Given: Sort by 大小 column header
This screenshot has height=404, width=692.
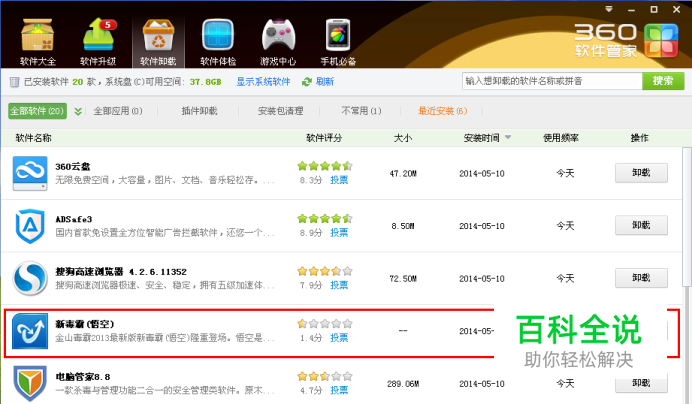Looking at the screenshot, I should (x=403, y=138).
